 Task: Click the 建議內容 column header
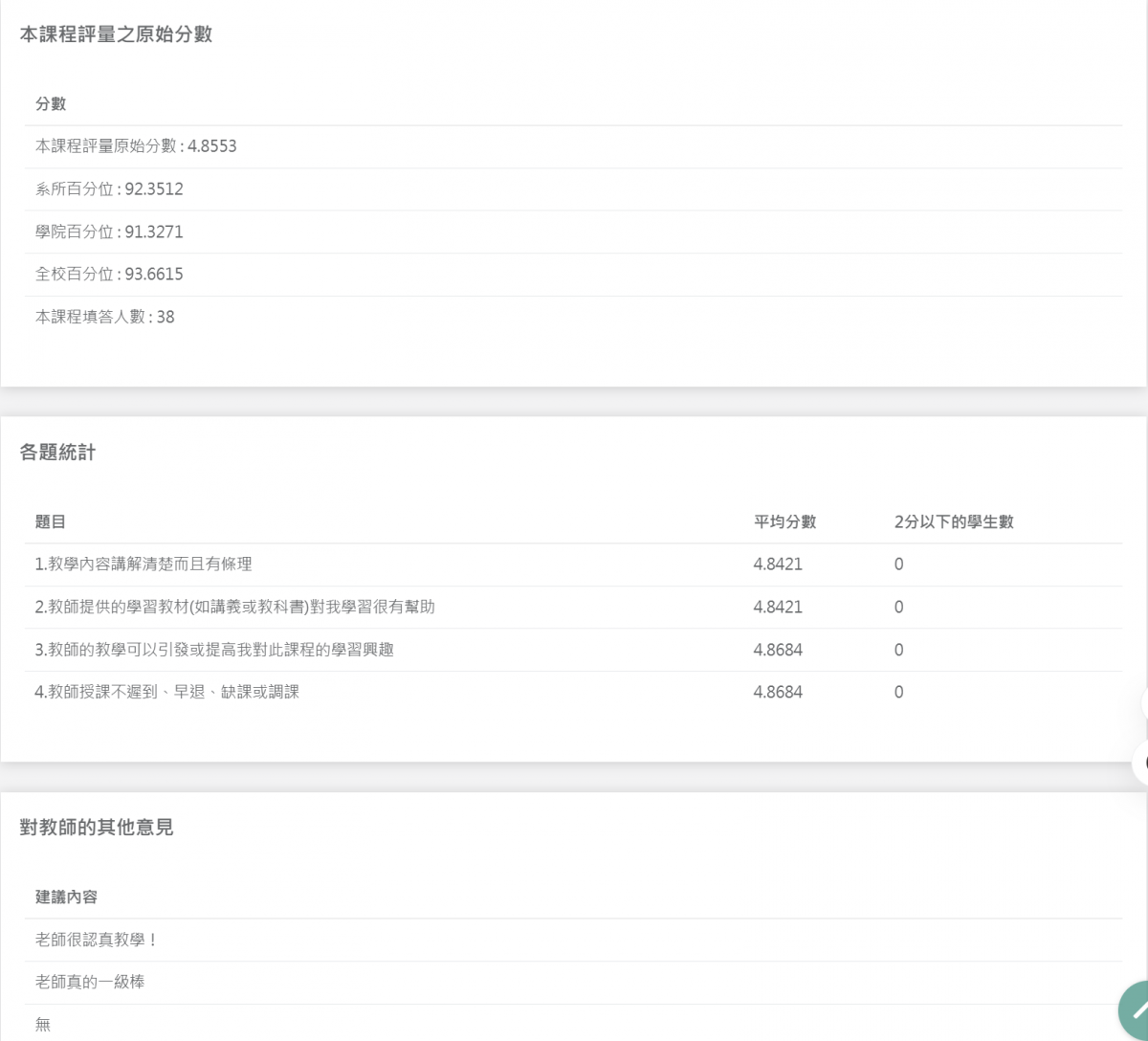tap(66, 897)
